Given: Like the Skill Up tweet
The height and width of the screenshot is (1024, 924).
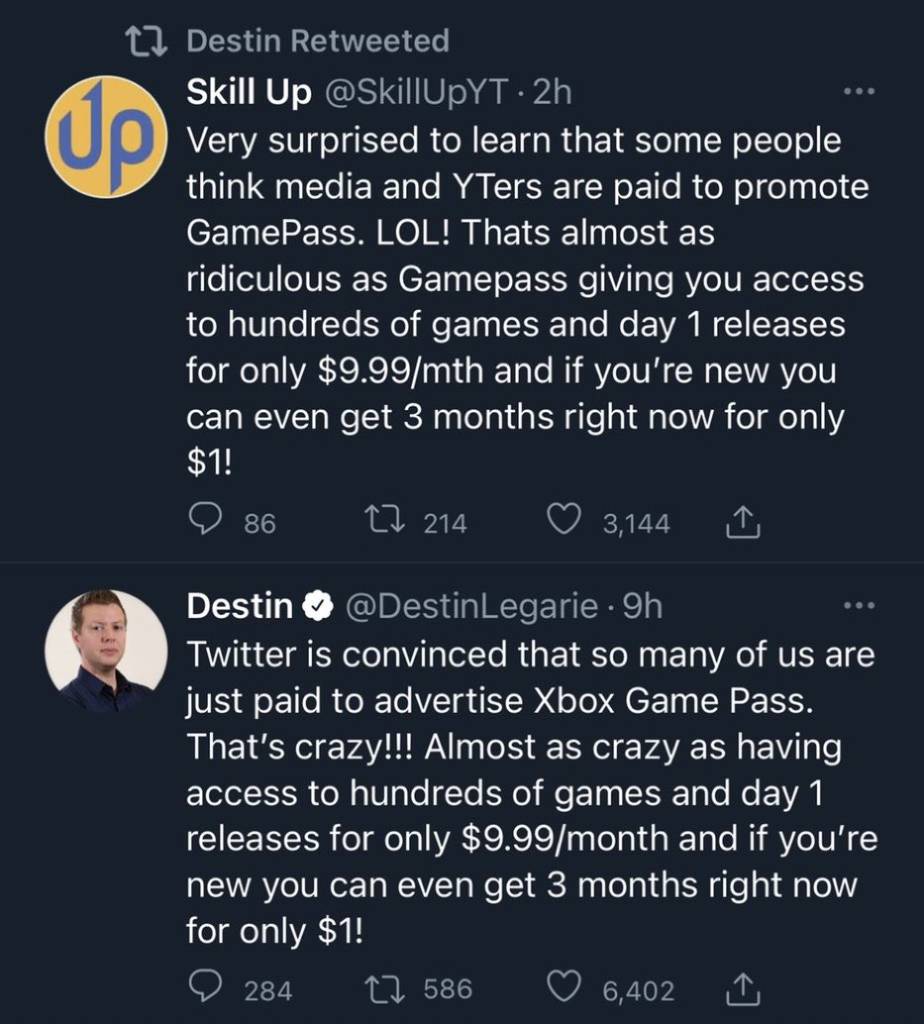Looking at the screenshot, I should [565, 520].
